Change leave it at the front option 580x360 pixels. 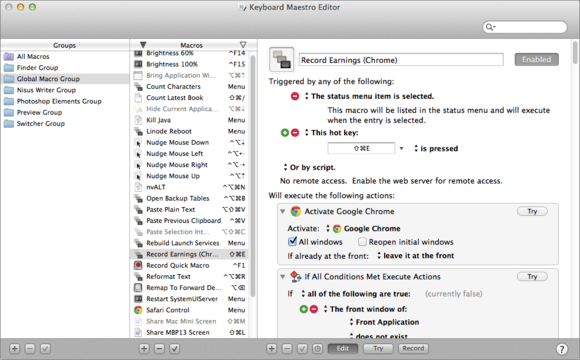[x=415, y=256]
